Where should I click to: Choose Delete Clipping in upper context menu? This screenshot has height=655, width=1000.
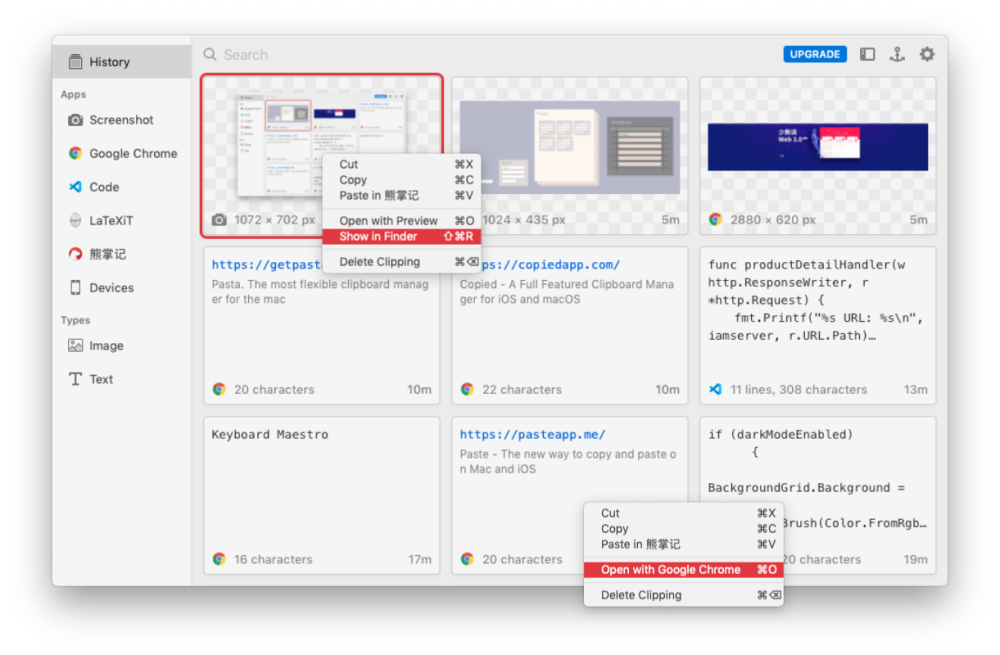pos(402,261)
